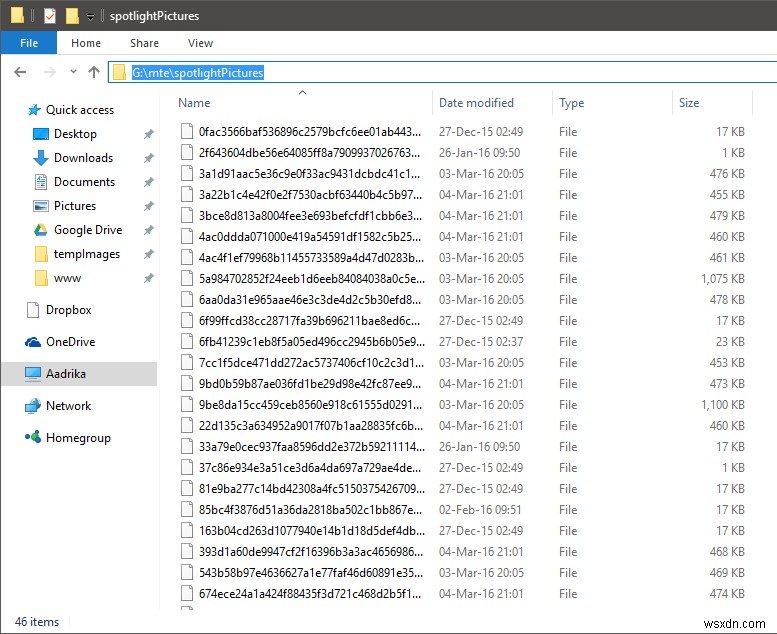Screen dimensions: 777x634
Task: Click file icon of 6f99ffcd38cc28717fa39b696211bae8ed6c...
Action: click(187, 321)
